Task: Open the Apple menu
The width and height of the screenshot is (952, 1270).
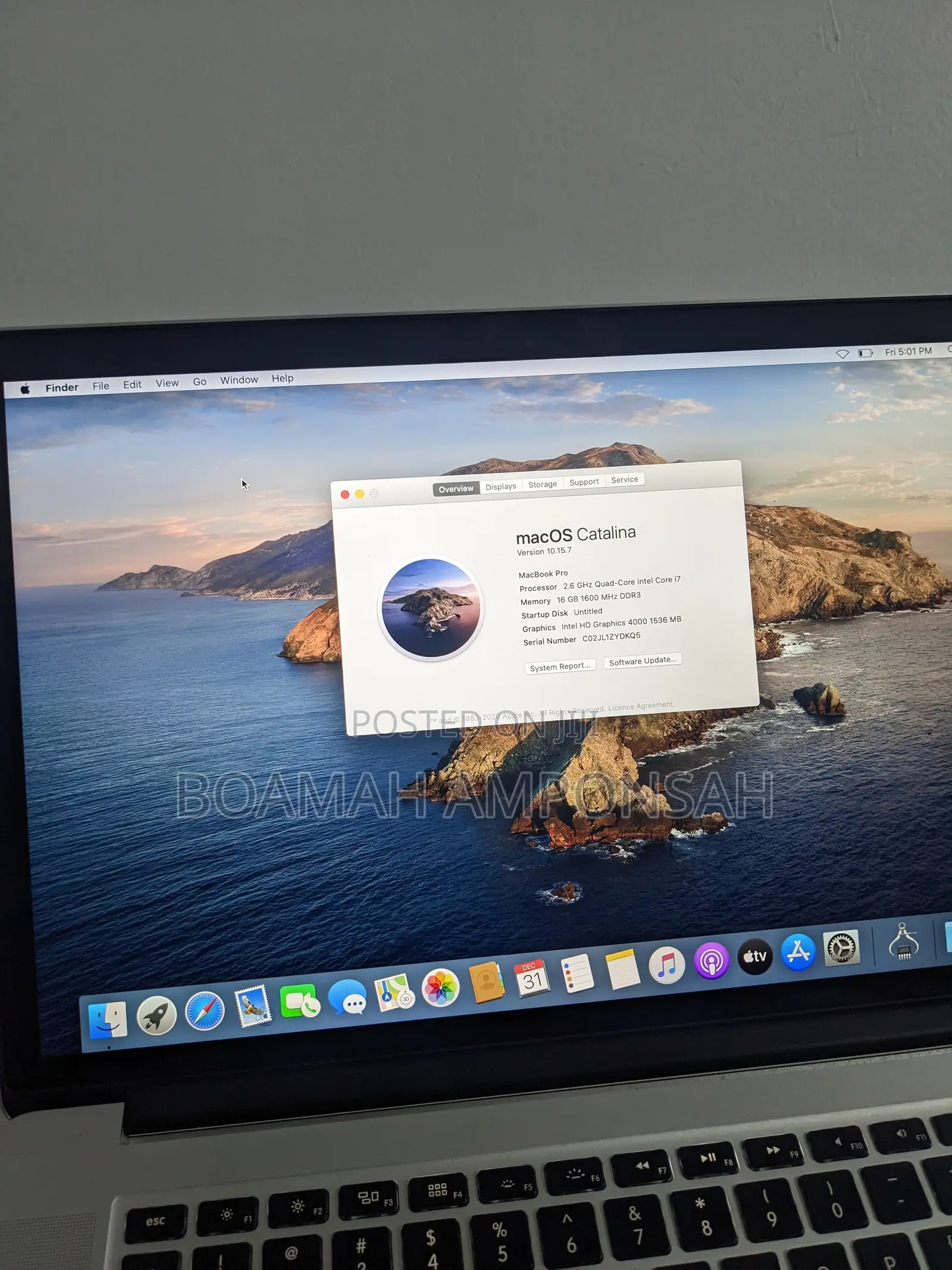Action: 26,389
